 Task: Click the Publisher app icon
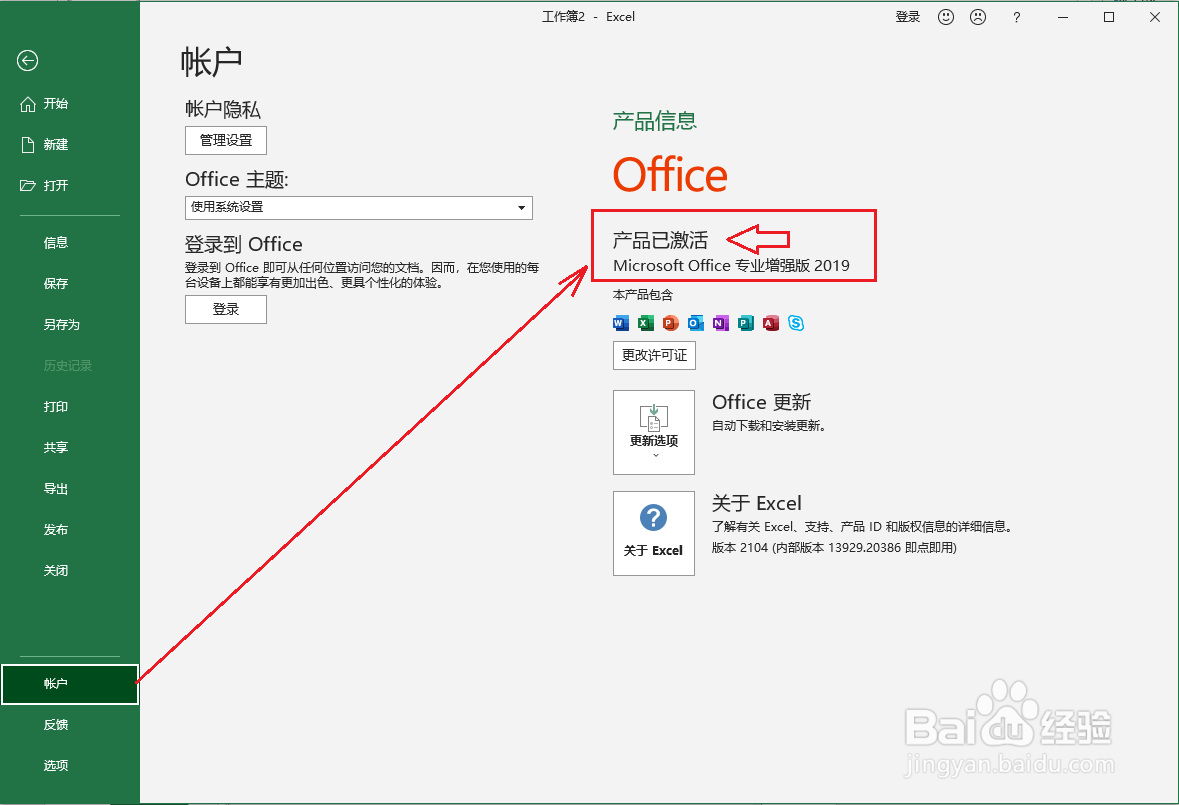[746, 323]
